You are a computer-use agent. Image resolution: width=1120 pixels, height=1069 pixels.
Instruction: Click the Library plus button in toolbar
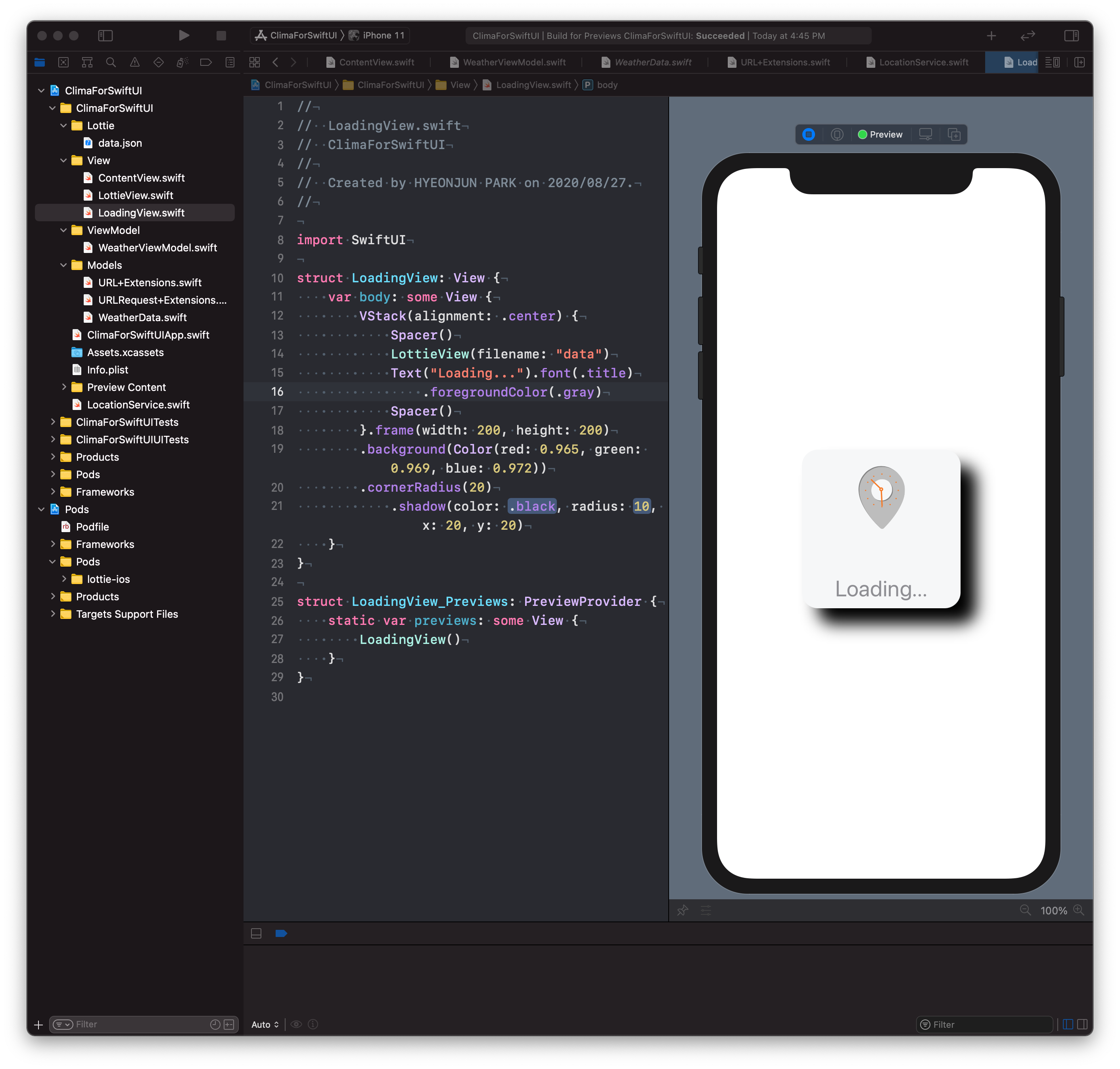tap(991, 35)
